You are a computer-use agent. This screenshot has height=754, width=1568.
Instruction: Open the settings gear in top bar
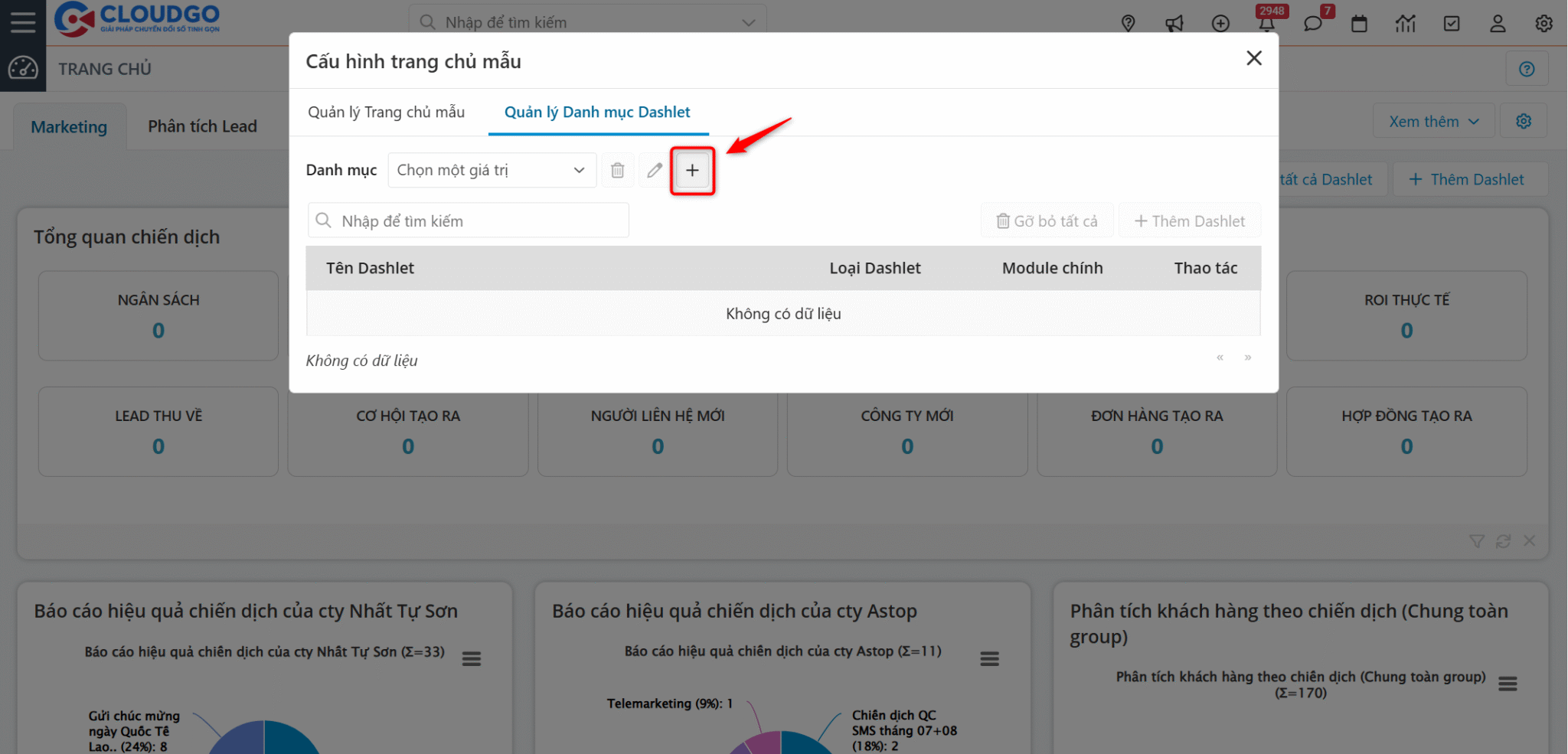pyautogui.click(x=1543, y=24)
